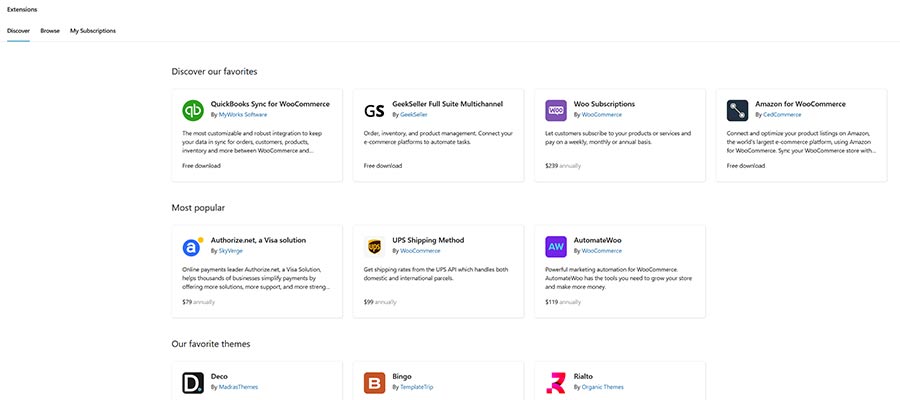Click the Amazon for WooCommerce logo icon

point(737,110)
